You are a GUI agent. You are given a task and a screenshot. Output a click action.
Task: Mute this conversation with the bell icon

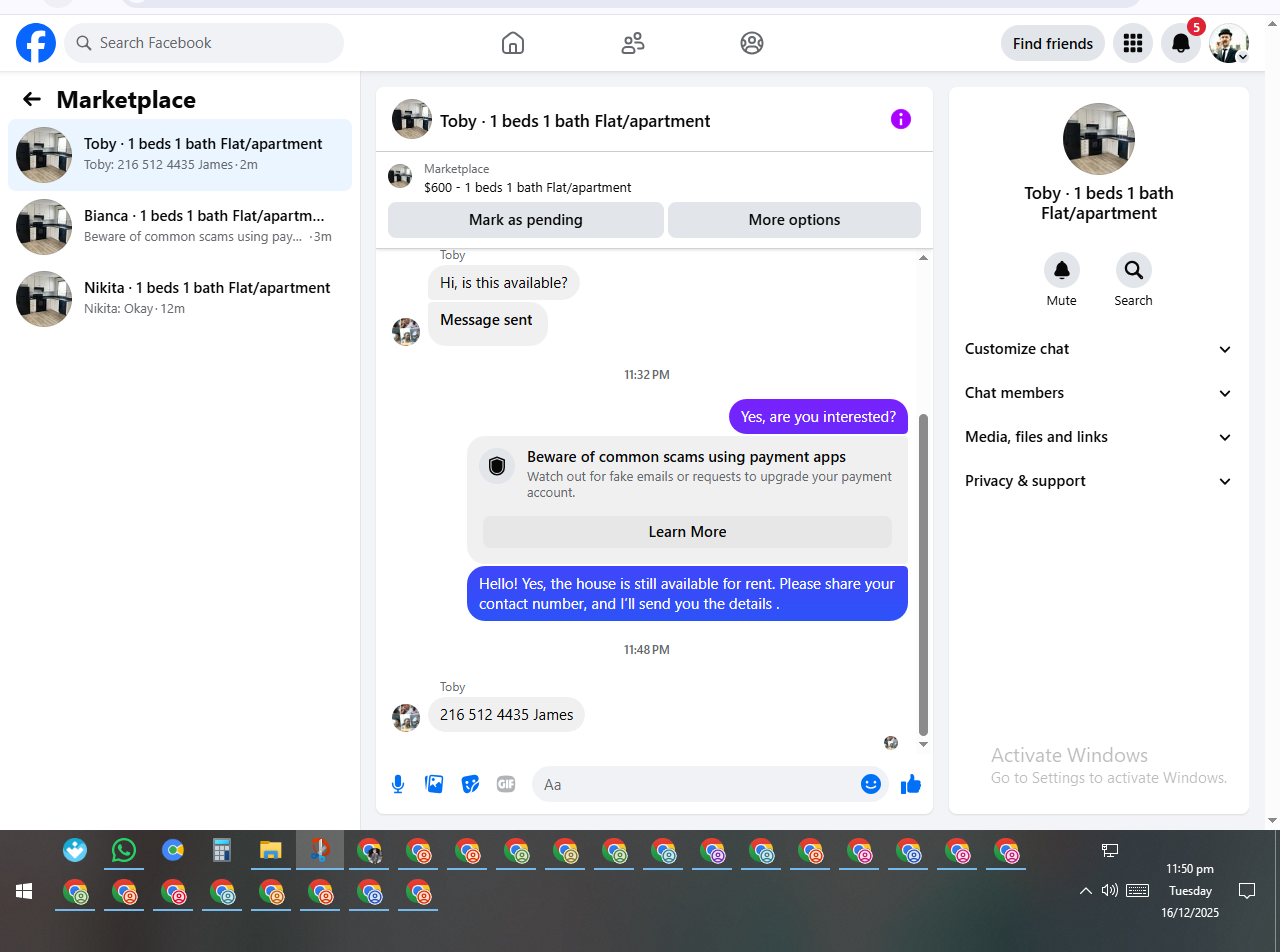(1062, 270)
